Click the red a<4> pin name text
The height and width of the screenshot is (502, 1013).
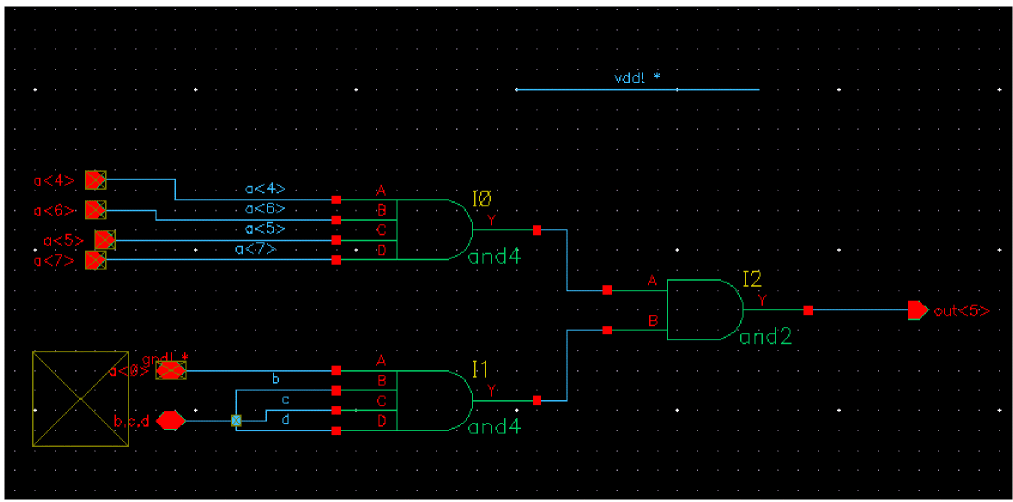click(x=55, y=182)
